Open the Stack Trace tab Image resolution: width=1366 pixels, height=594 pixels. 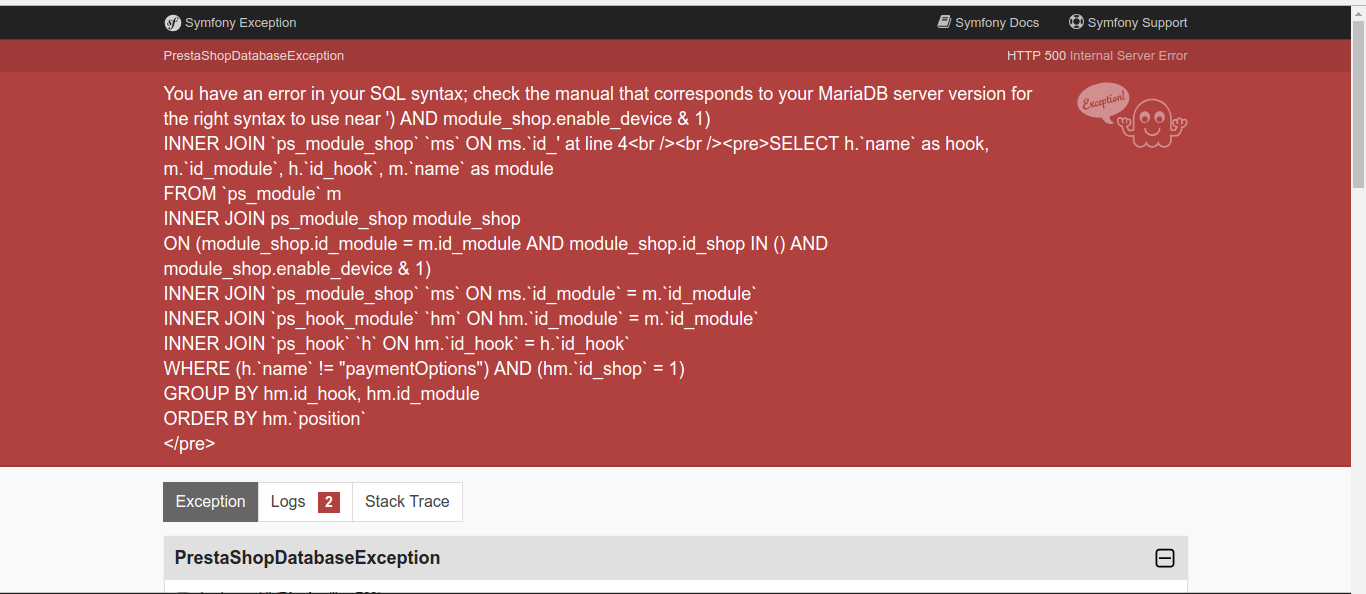click(x=407, y=502)
